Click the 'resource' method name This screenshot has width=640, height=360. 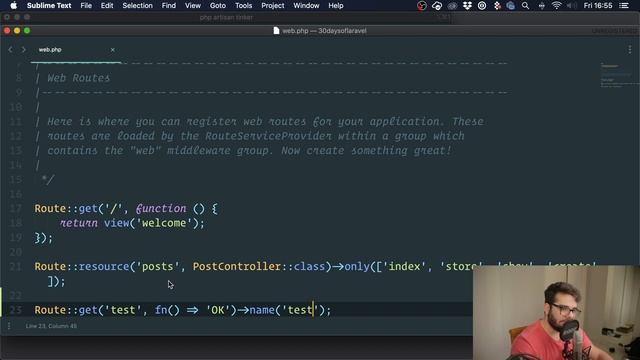[104, 267]
